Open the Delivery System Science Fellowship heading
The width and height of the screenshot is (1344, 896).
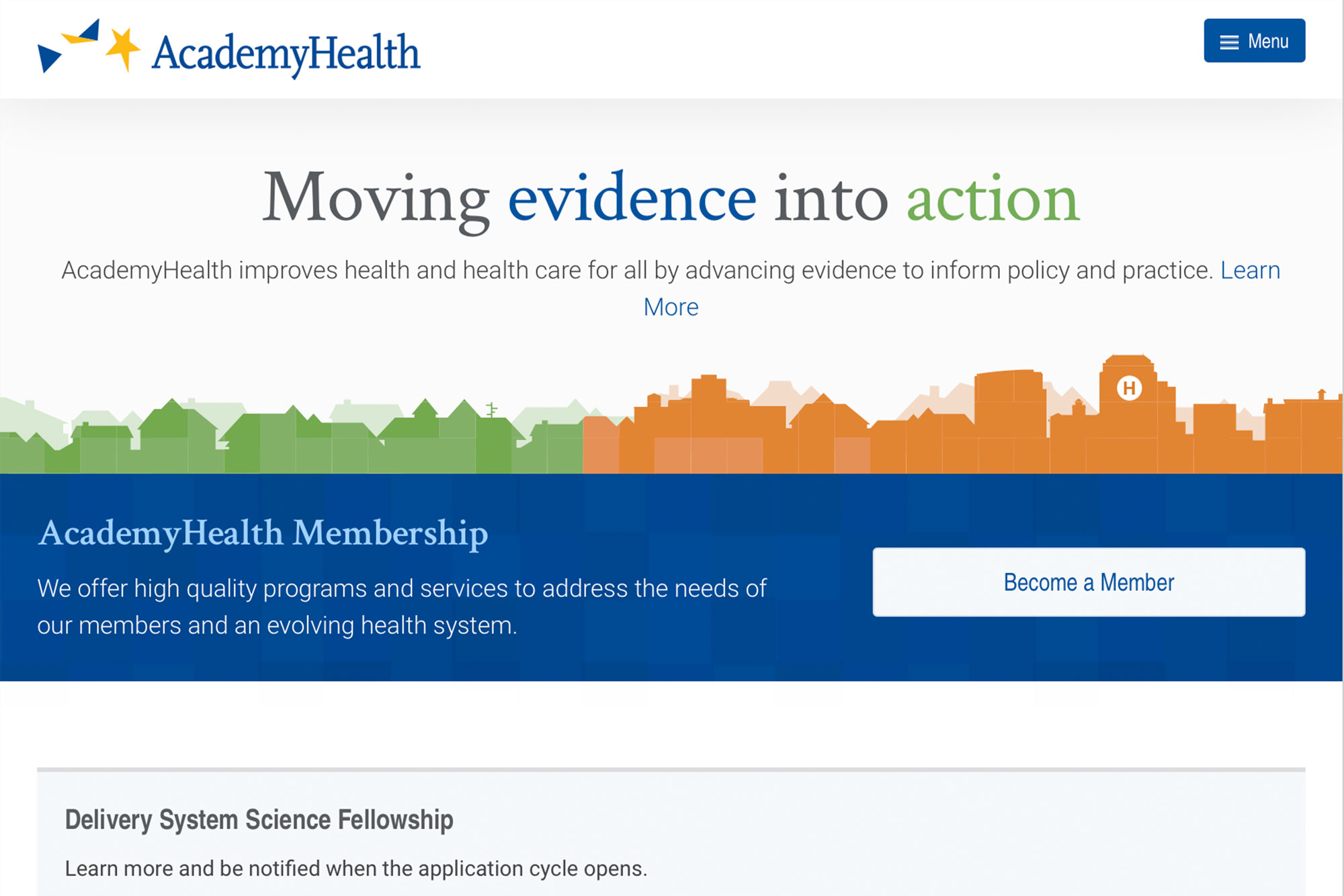click(x=259, y=819)
